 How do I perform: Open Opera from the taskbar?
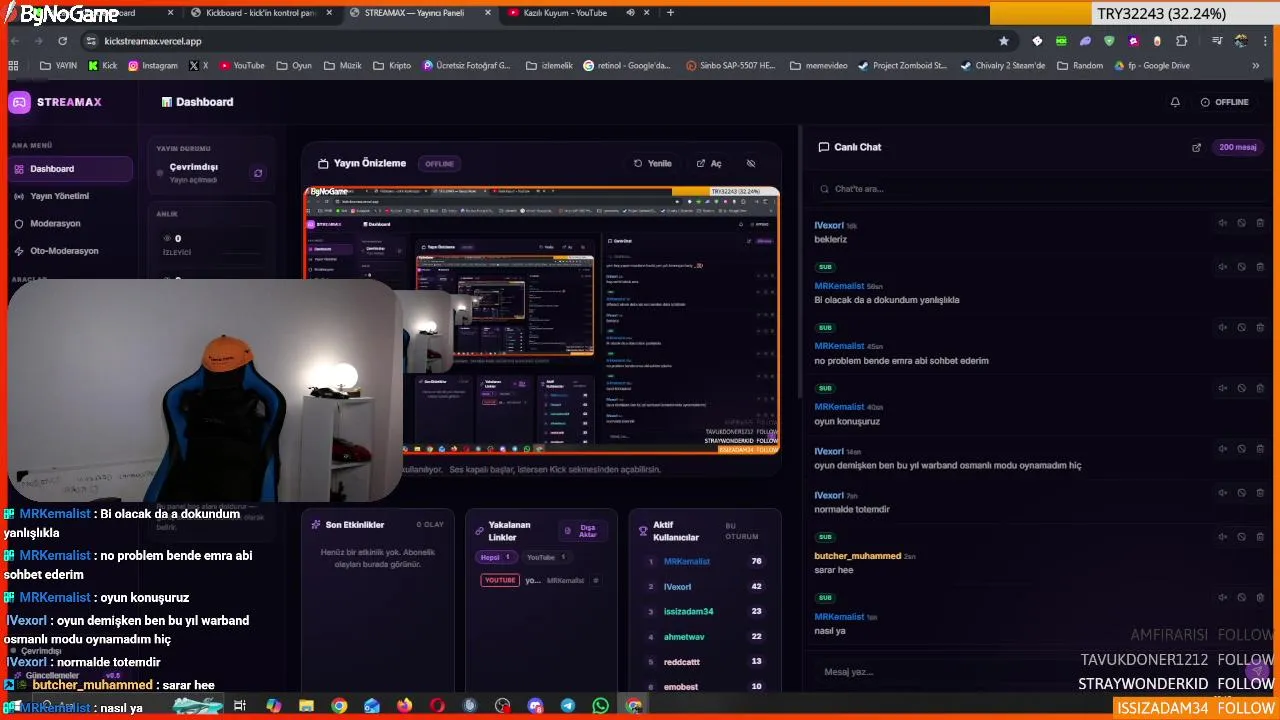(437, 706)
